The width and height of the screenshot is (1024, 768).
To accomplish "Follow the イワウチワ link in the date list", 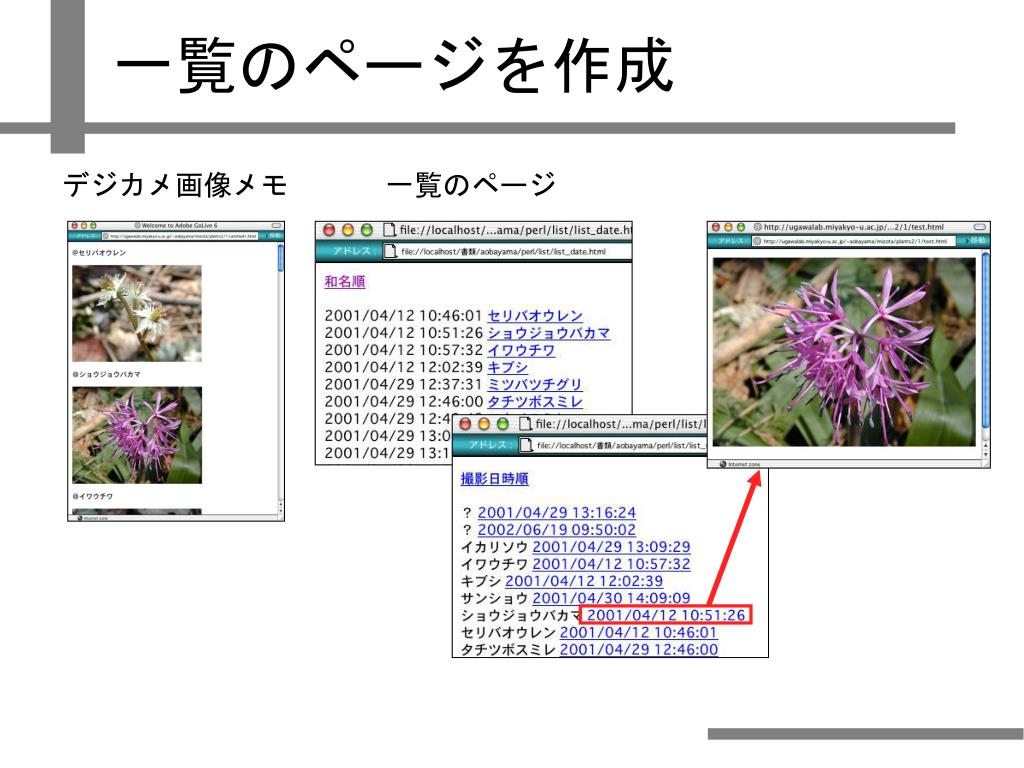I will (x=521, y=350).
